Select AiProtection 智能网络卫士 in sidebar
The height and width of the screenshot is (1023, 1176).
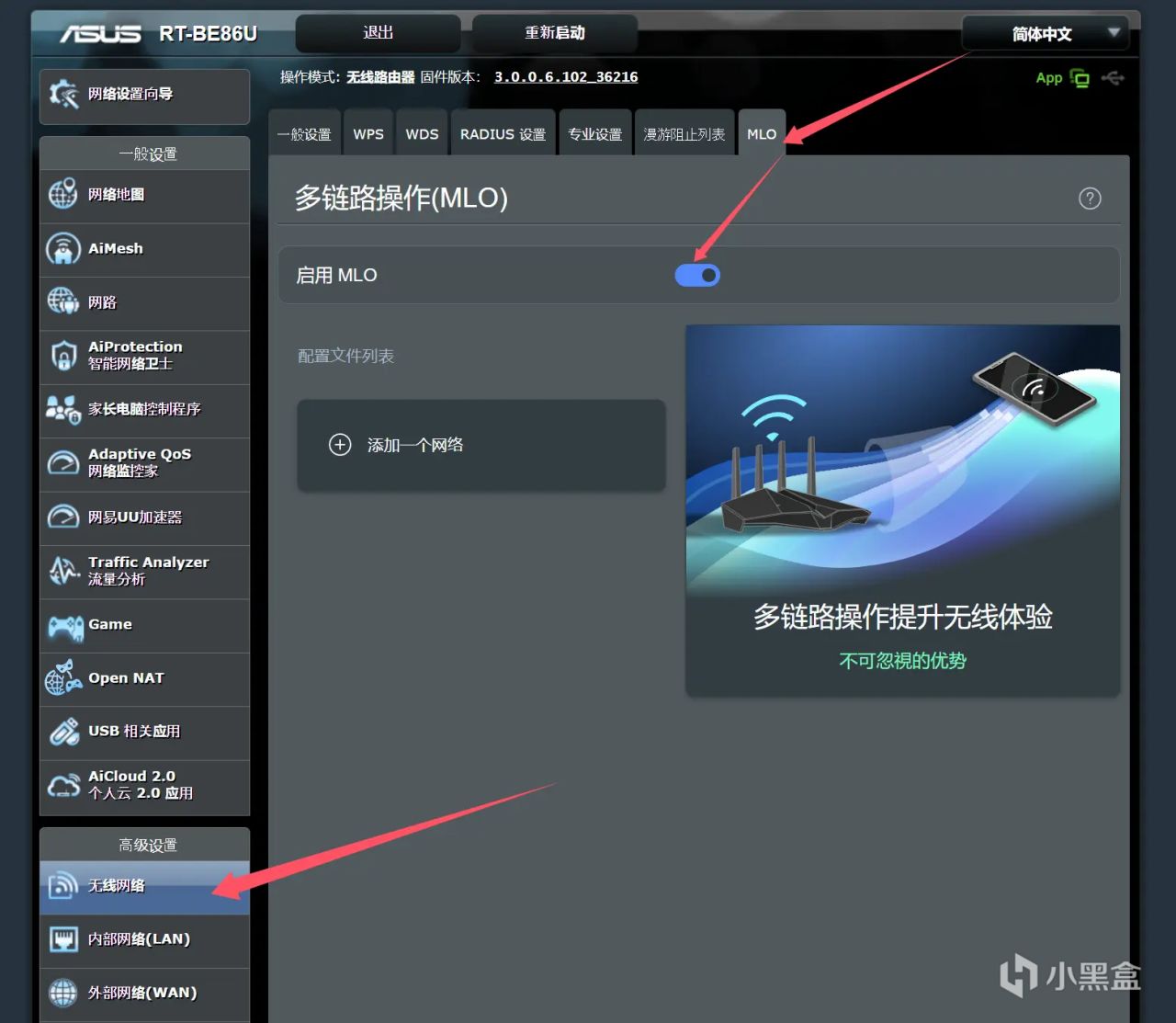coord(145,358)
